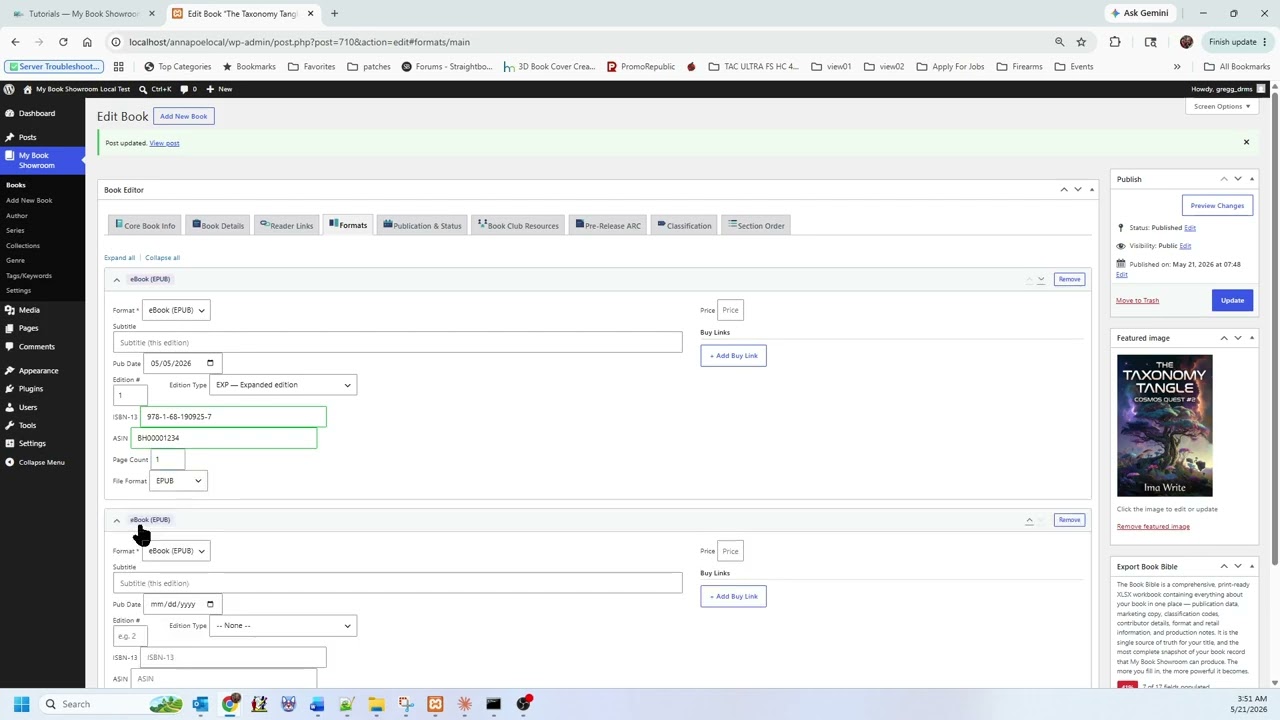Click the ASIN field with BH00001234

tap(224, 438)
